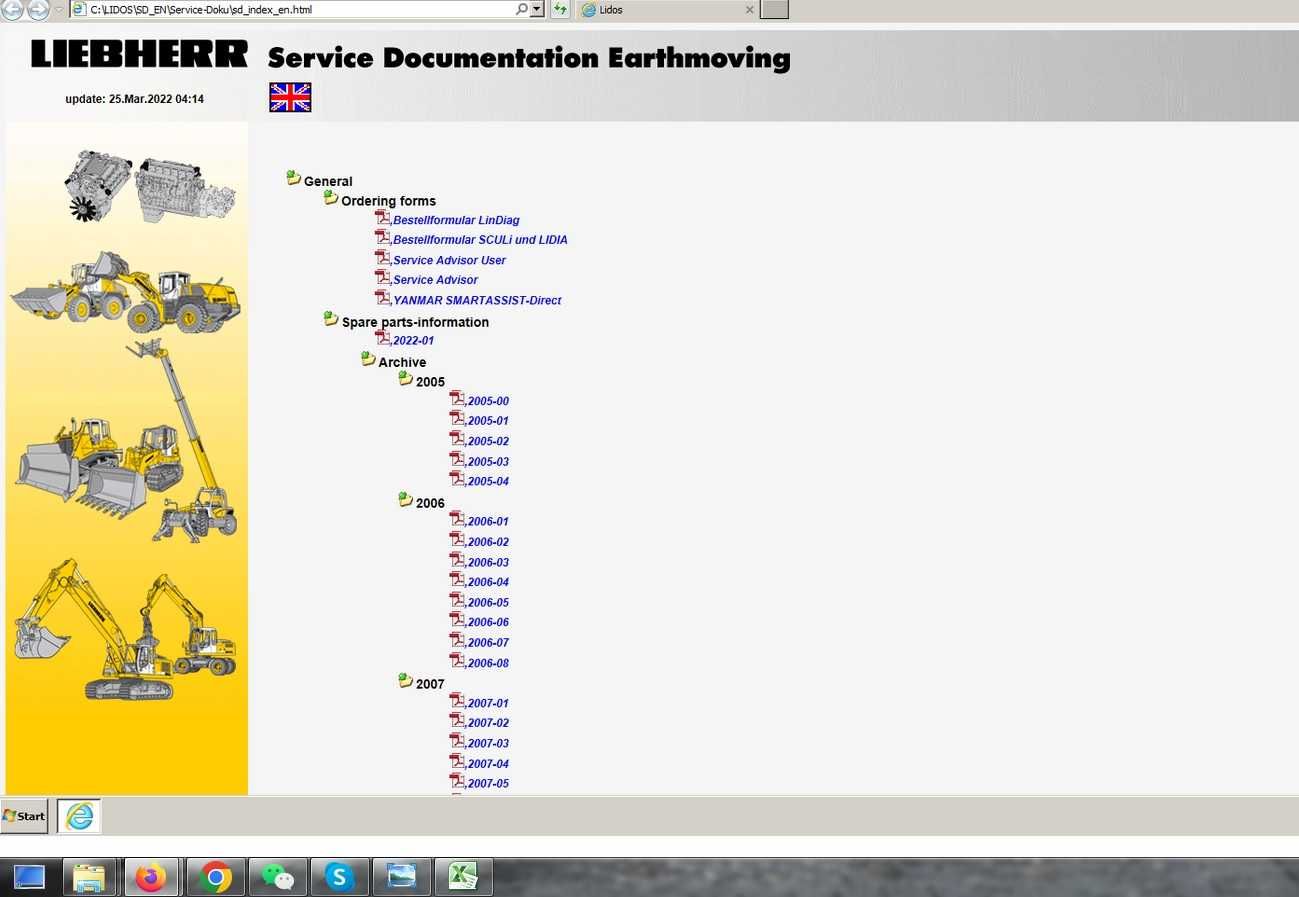Open Bestellformular SCULi und LIDIA link
The image size is (1299, 897).
click(x=480, y=240)
